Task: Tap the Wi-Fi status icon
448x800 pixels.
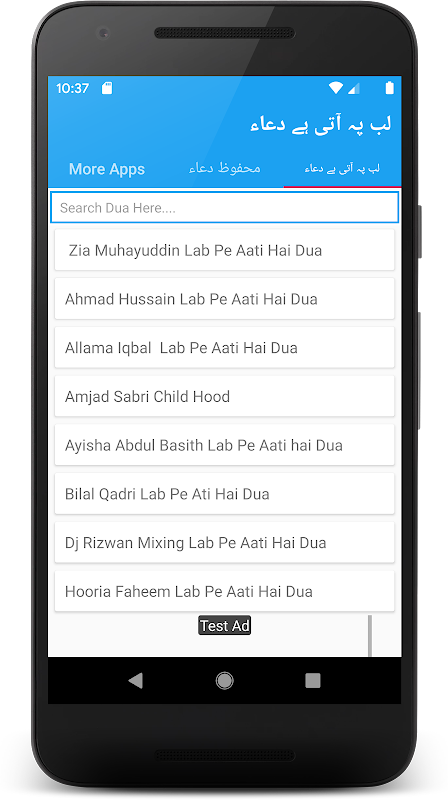Action: tap(335, 88)
